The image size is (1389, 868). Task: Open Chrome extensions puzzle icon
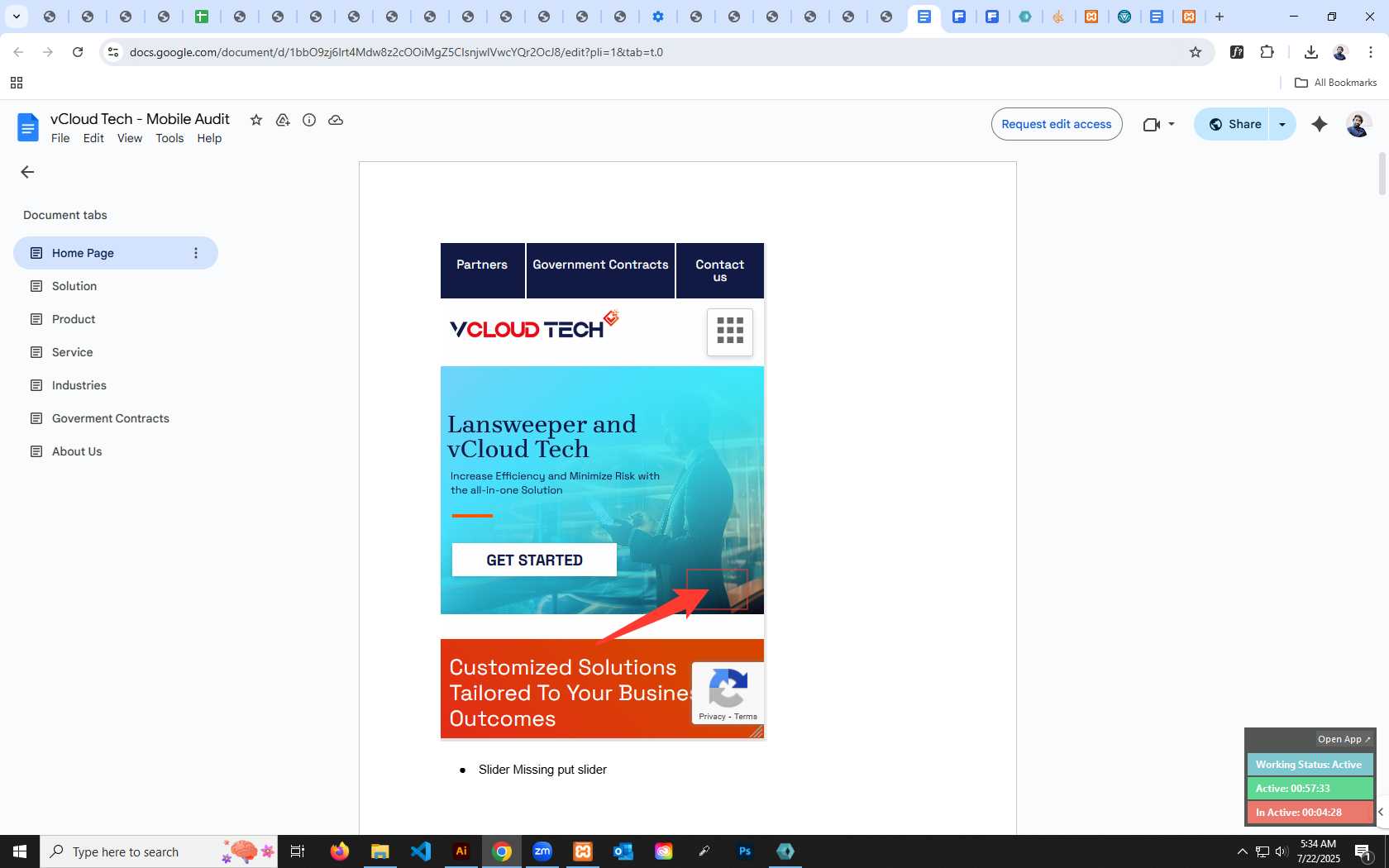[1267, 52]
